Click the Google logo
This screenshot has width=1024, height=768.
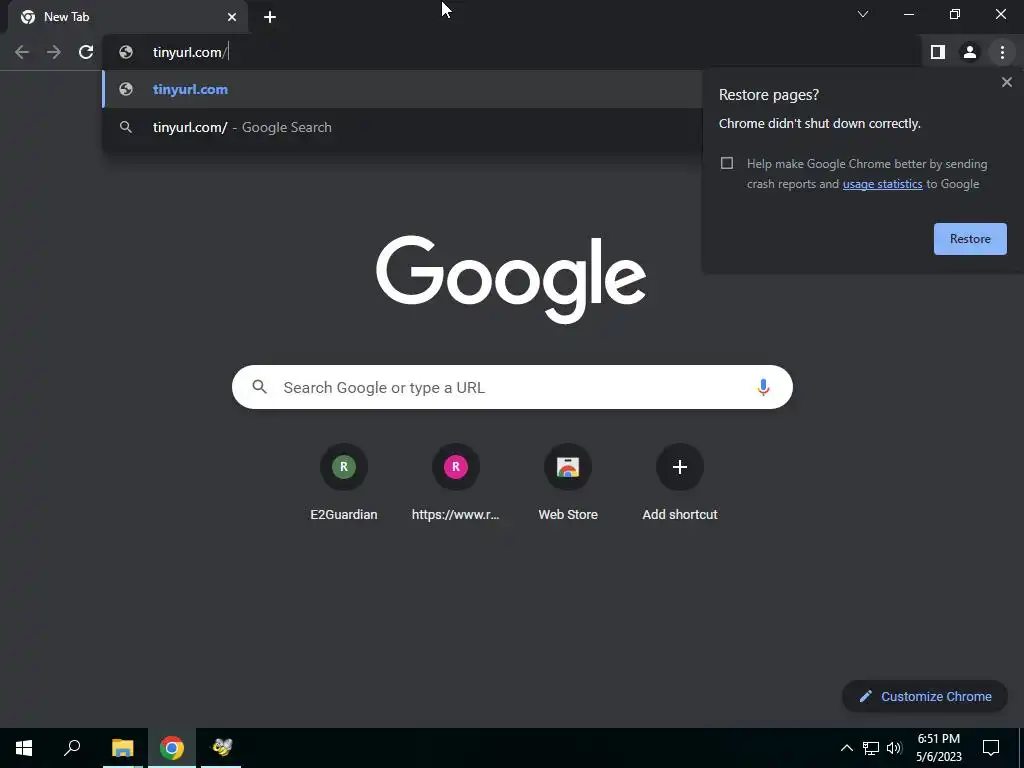coord(511,279)
